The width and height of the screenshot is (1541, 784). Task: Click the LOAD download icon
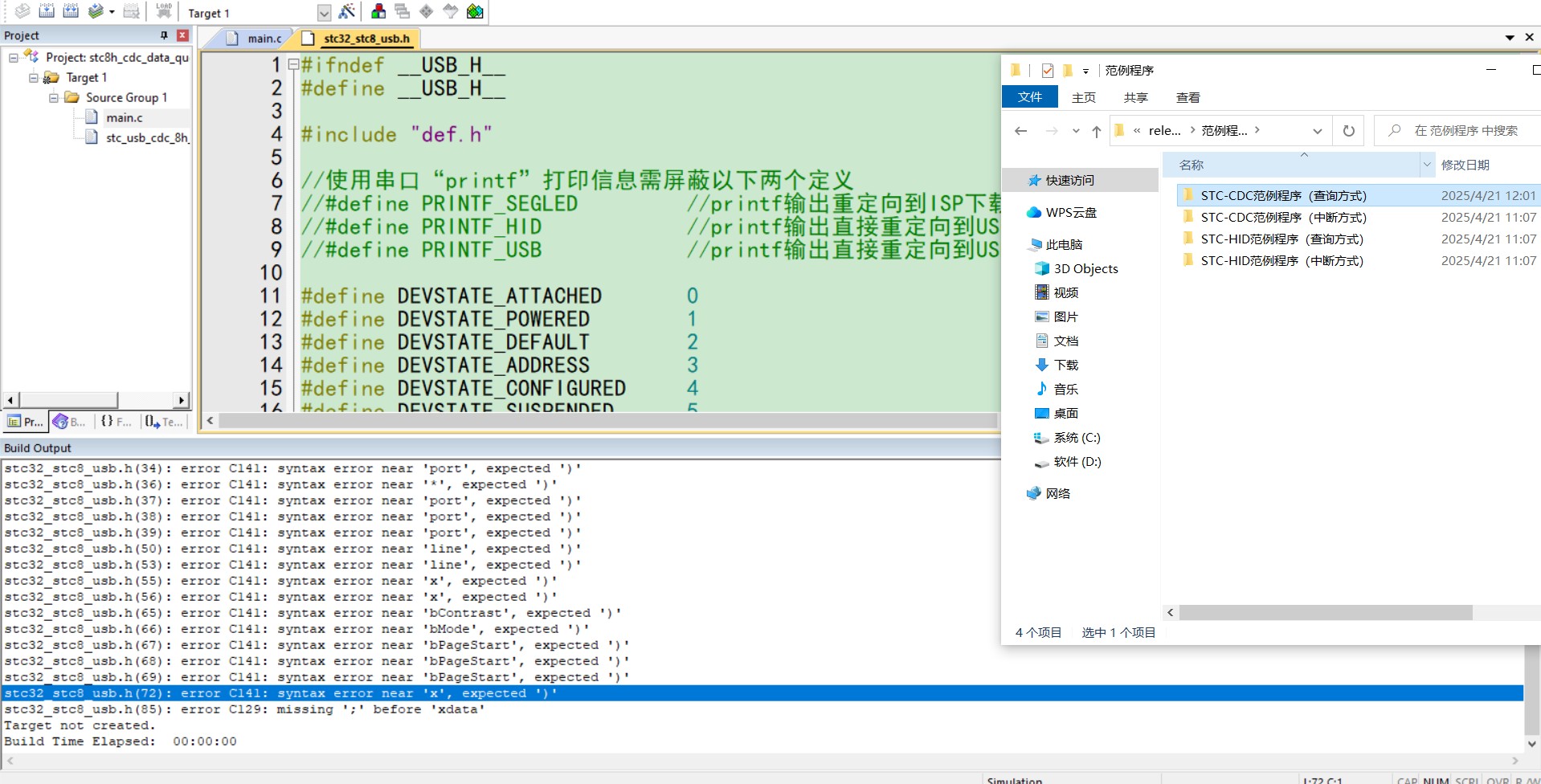[x=164, y=11]
